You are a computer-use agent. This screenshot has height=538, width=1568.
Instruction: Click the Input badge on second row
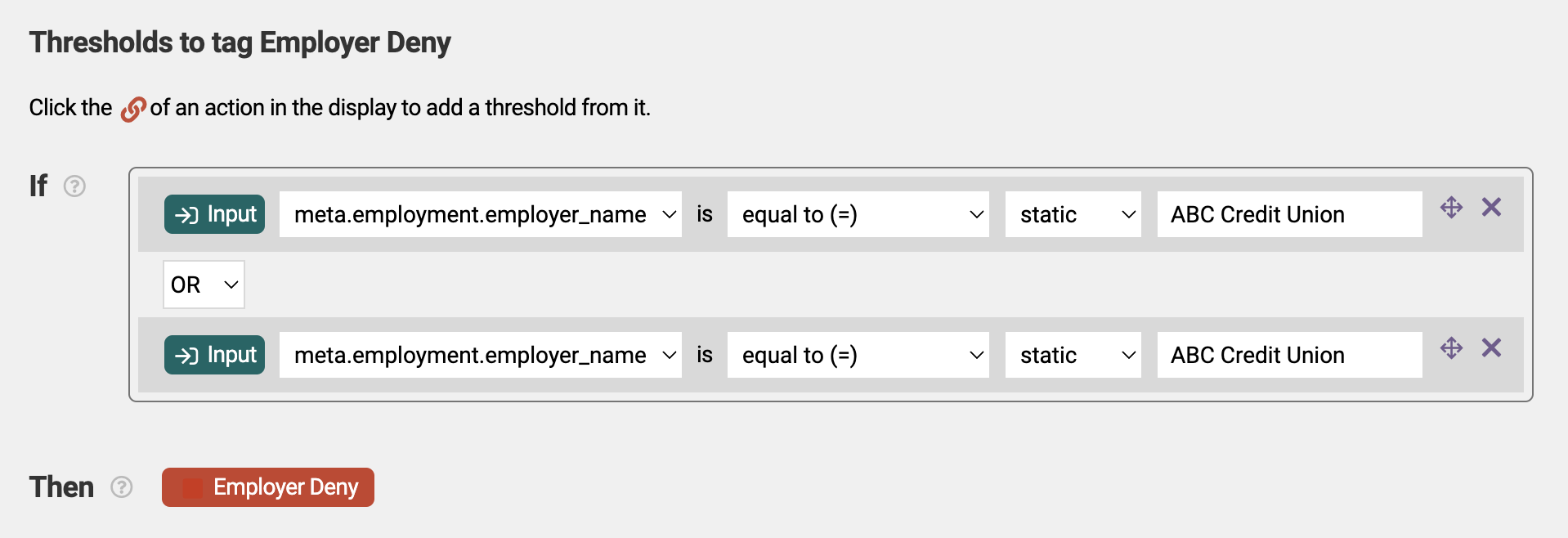click(x=214, y=355)
